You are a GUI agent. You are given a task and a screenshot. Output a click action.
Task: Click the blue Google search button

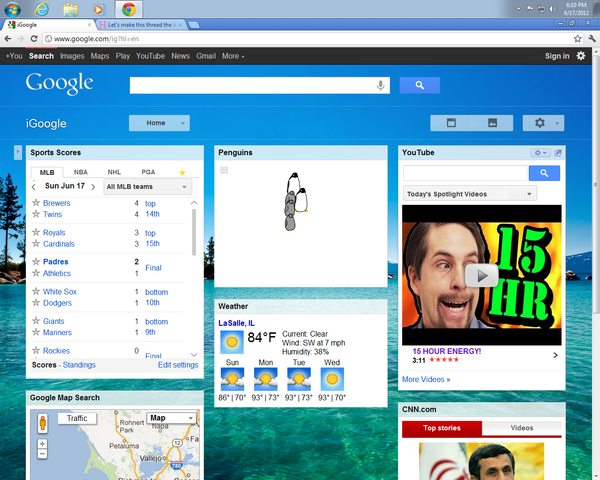coord(420,85)
